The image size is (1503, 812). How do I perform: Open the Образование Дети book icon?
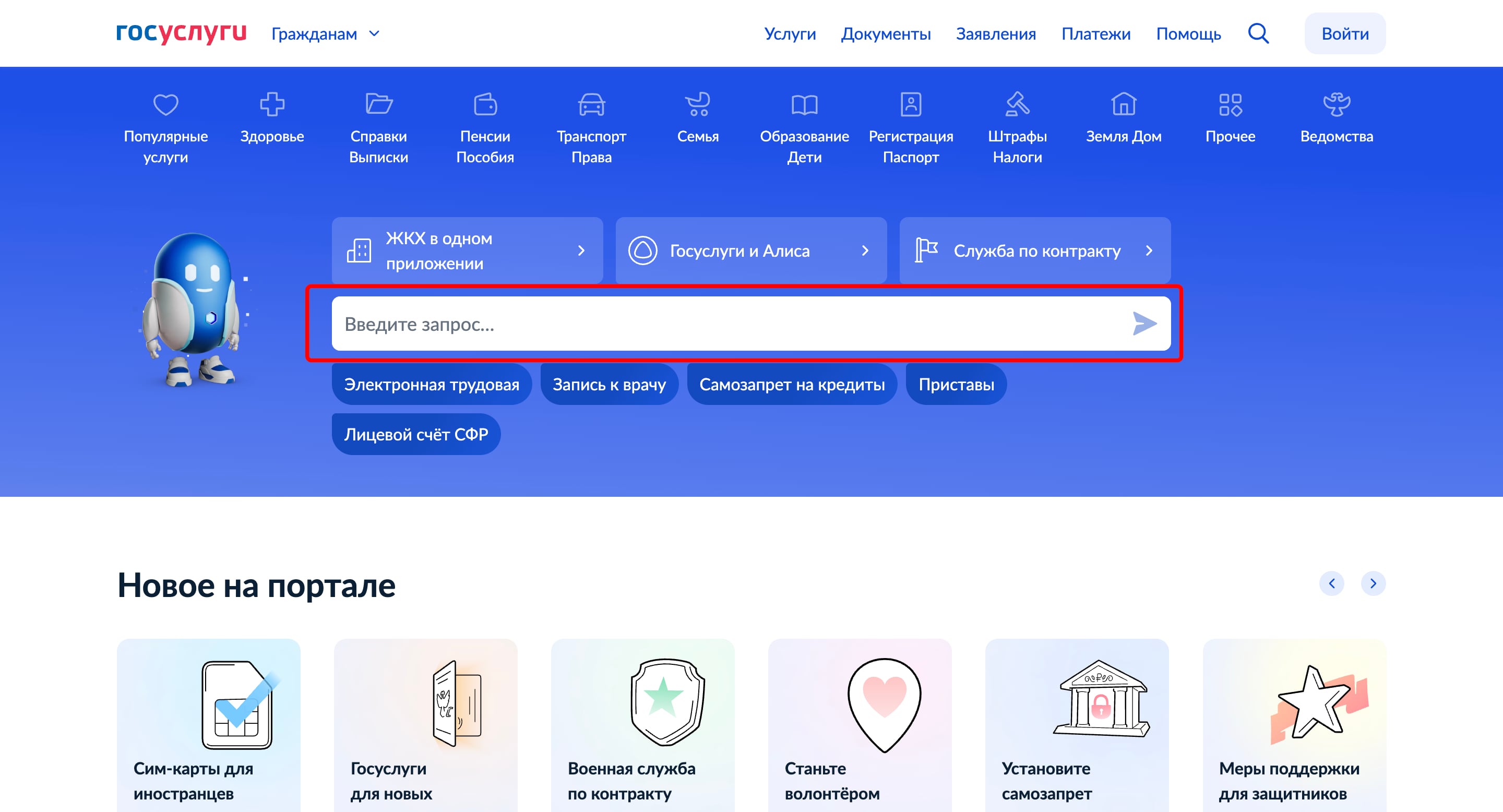click(x=805, y=105)
